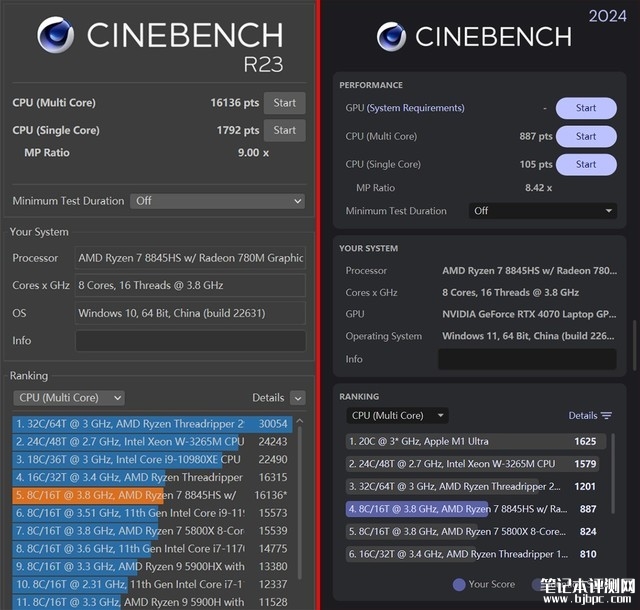Select 2024 rank 1 Apple M1 Ultra row
The width and height of the screenshot is (640, 610).
coord(476,441)
